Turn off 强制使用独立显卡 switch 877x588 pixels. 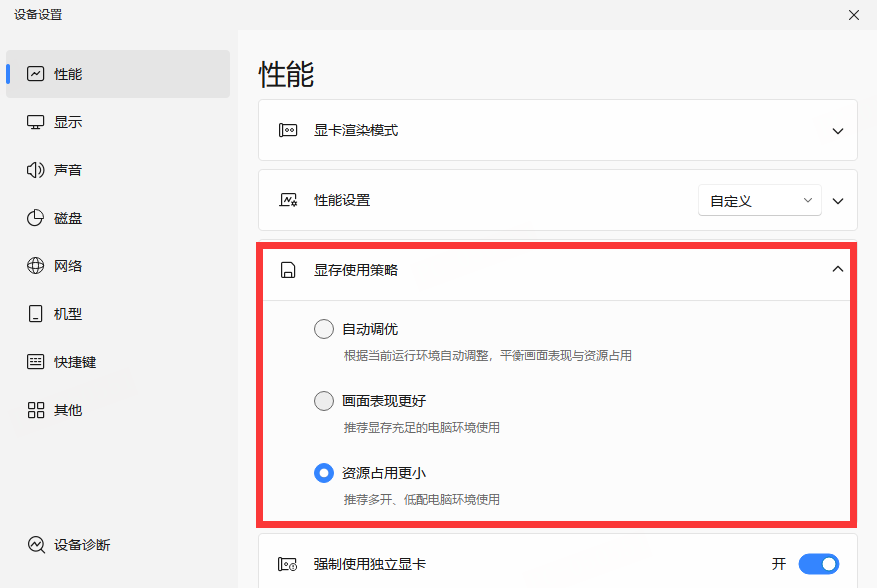click(x=818, y=564)
